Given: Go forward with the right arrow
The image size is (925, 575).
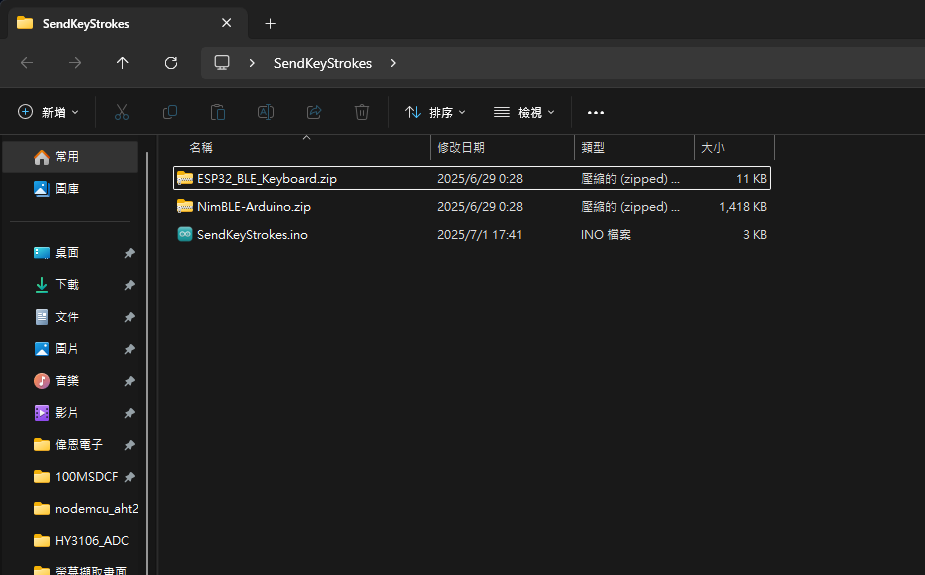Looking at the screenshot, I should (x=75, y=63).
